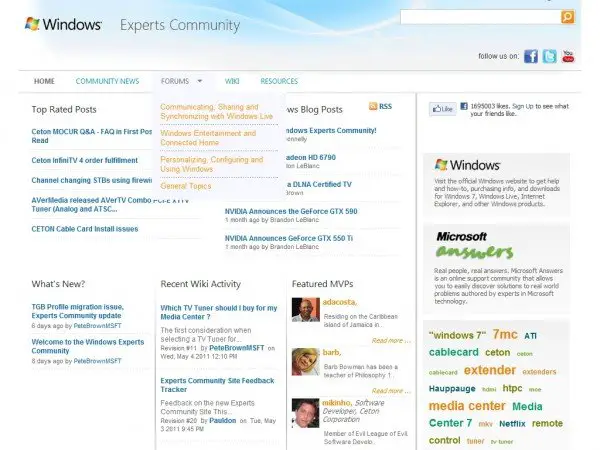Open CETON Cable Card Install issues post

[x=85, y=229]
